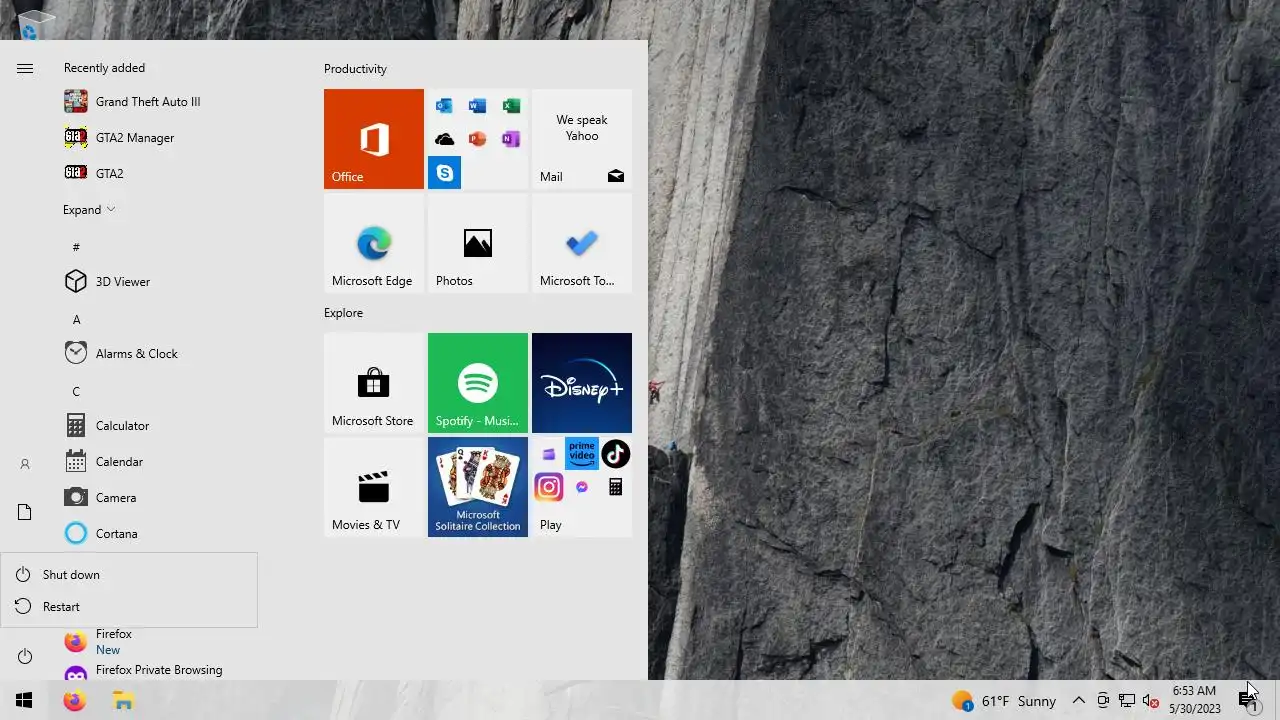The image size is (1280, 720).
Task: Open TikTok in the Play tile
Action: pos(615,454)
